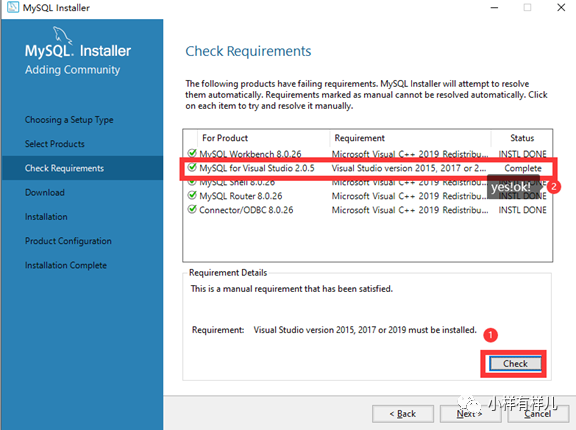The height and width of the screenshot is (430, 576).
Task: Click the green check icon for Connector/ODBC
Action: pos(192,209)
